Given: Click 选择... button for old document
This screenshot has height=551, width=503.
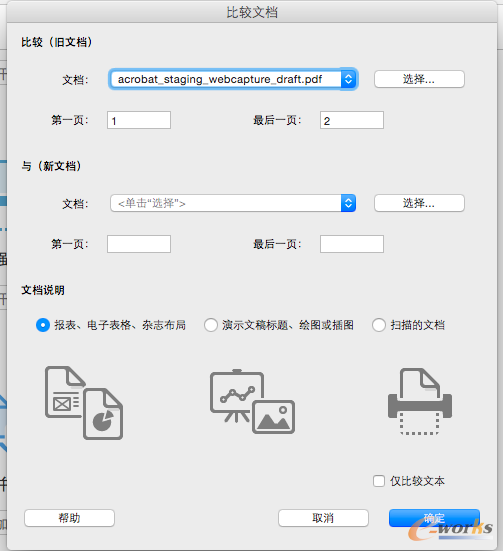Looking at the screenshot, I should click(419, 79).
